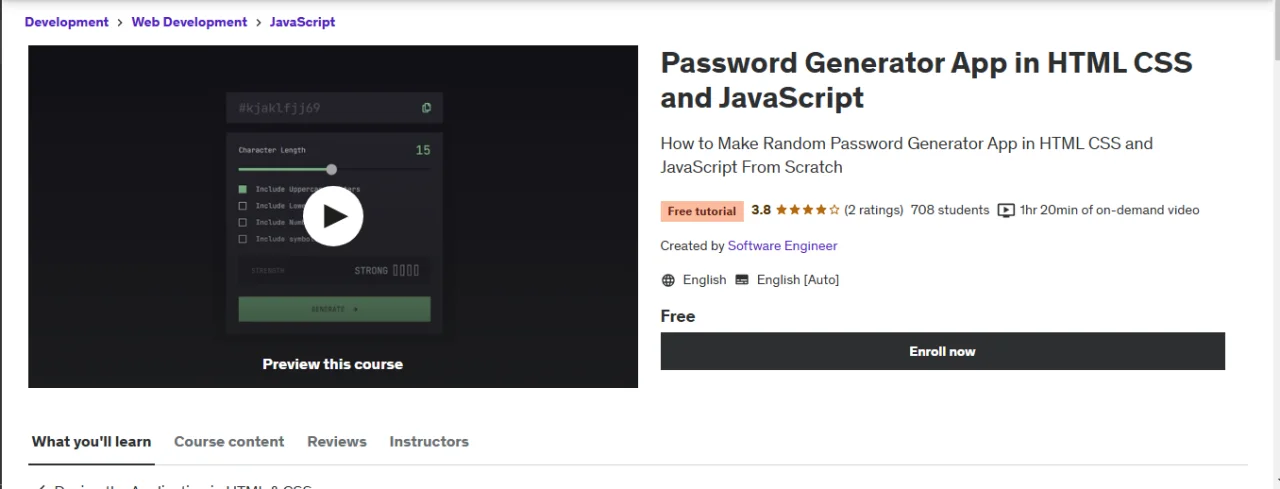Switch to the Instructors tab
Viewport: 1280px width, 489px height.
(x=429, y=441)
